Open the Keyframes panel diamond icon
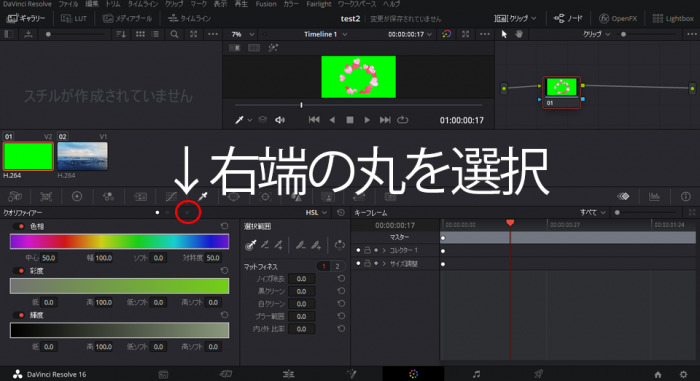700x381 pixels. (x=623, y=197)
